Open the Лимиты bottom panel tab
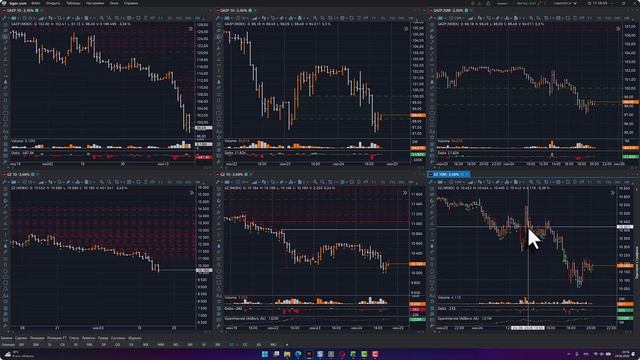640x360 pixels. (x=88, y=338)
